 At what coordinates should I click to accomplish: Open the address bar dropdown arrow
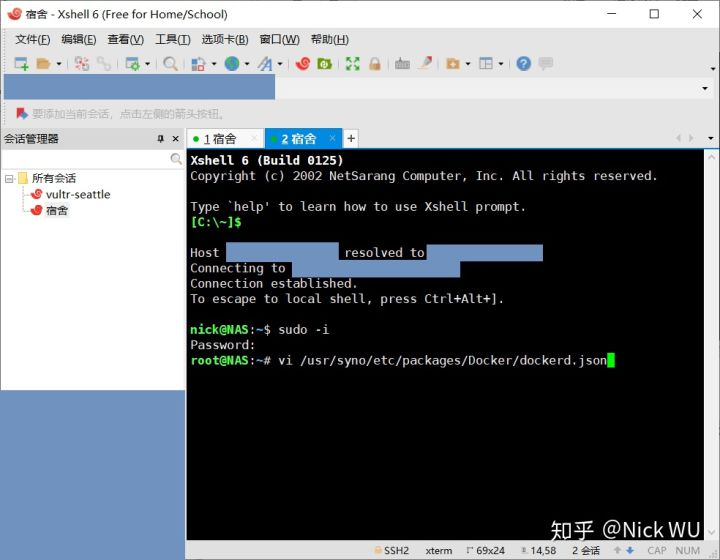point(704,88)
